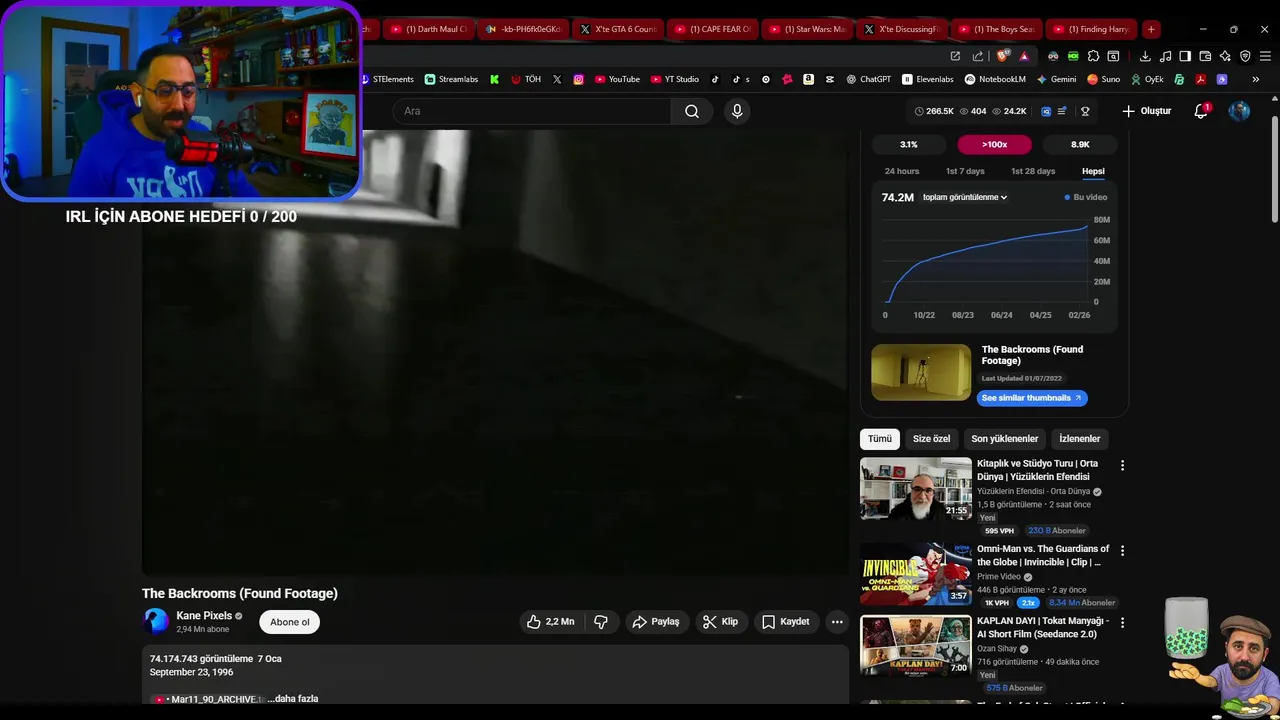Select the Tümü recommendations chip
The height and width of the screenshot is (720, 1280).
(880, 439)
